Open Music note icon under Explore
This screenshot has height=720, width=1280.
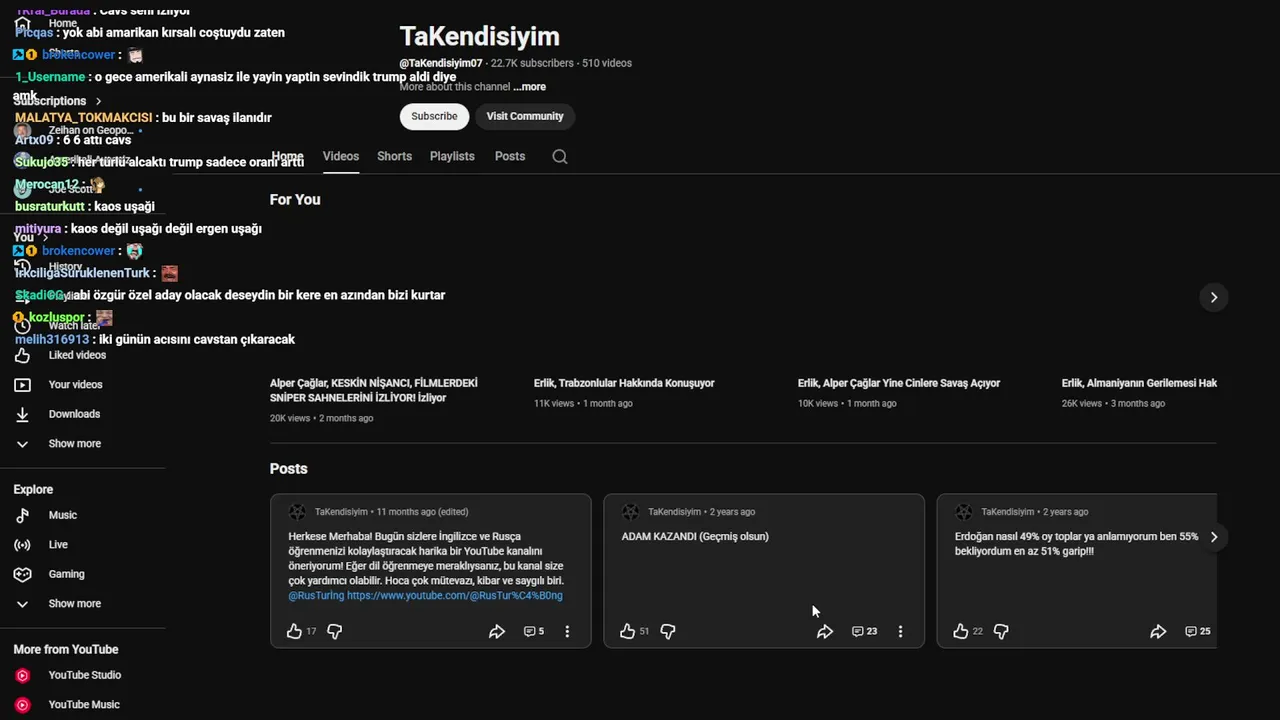tap(22, 515)
